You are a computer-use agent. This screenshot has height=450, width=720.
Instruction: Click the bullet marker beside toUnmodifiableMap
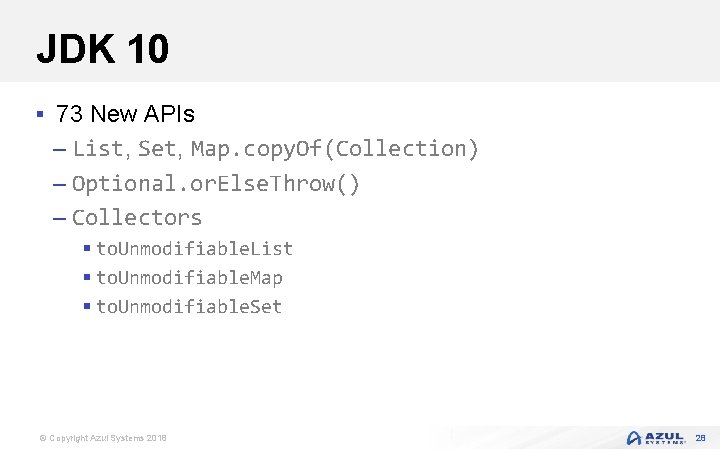click(x=87, y=277)
